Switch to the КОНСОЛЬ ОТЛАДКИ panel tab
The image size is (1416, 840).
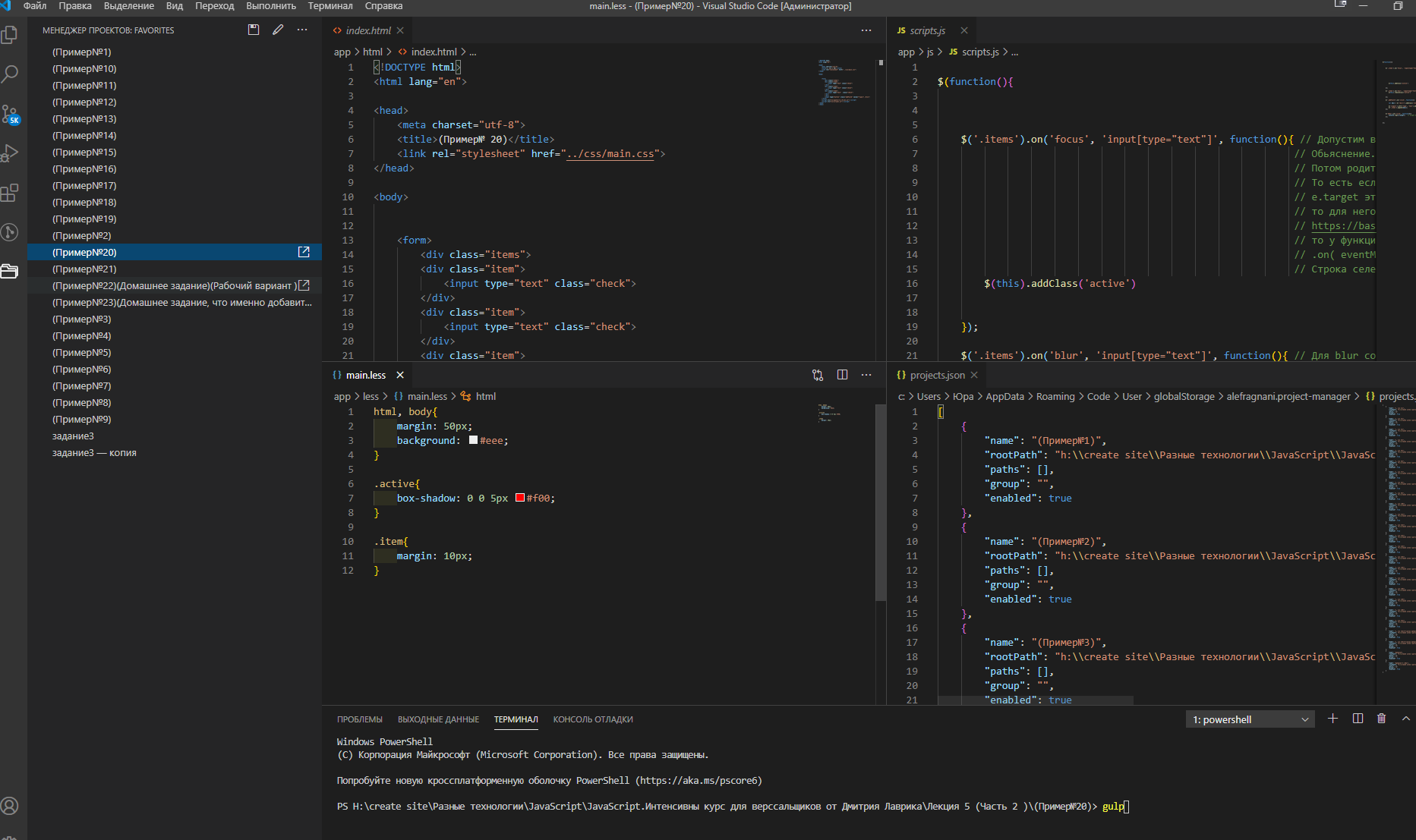point(593,719)
